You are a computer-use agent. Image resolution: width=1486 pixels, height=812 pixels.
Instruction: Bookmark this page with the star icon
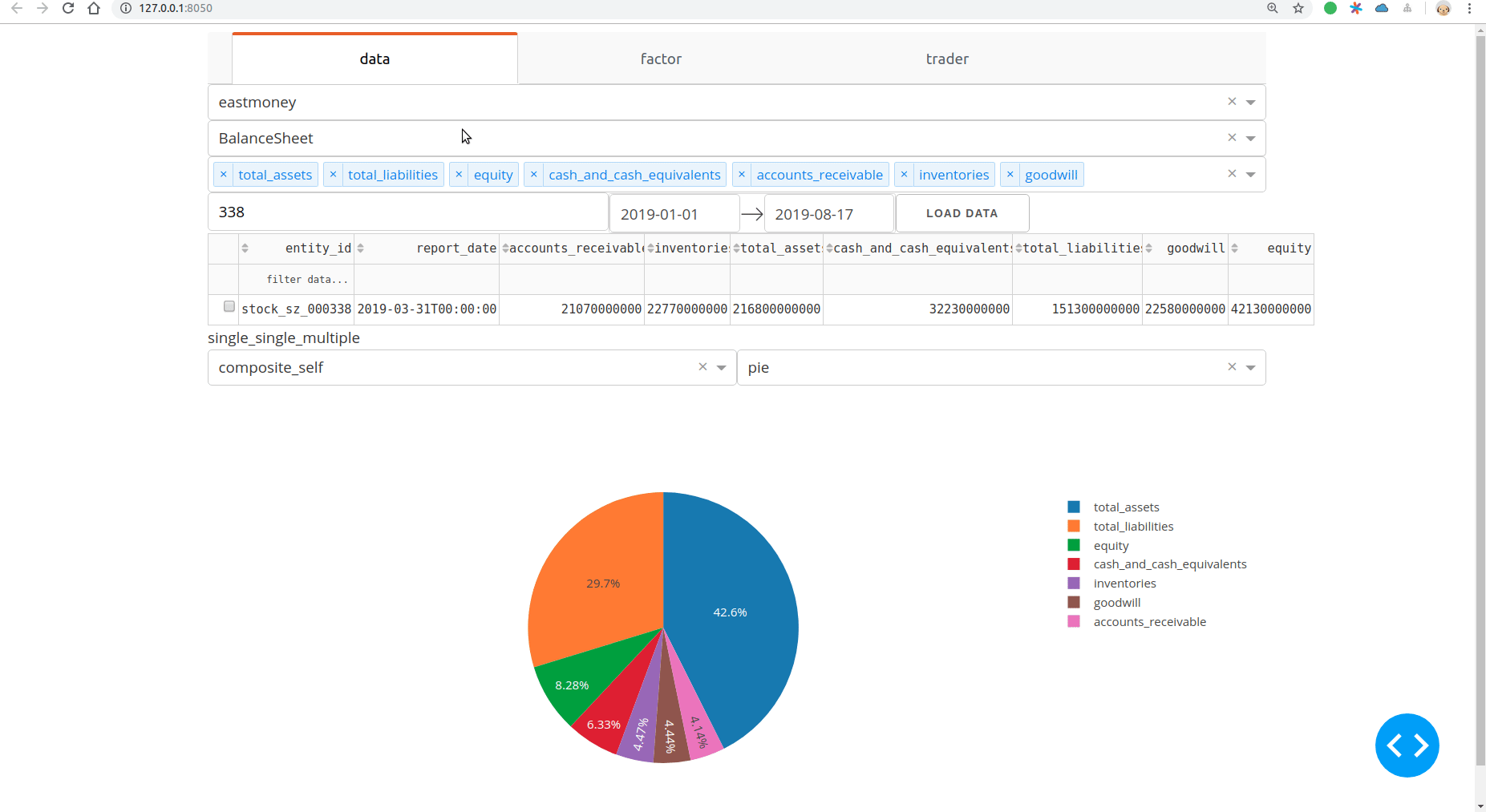pyautogui.click(x=1298, y=8)
